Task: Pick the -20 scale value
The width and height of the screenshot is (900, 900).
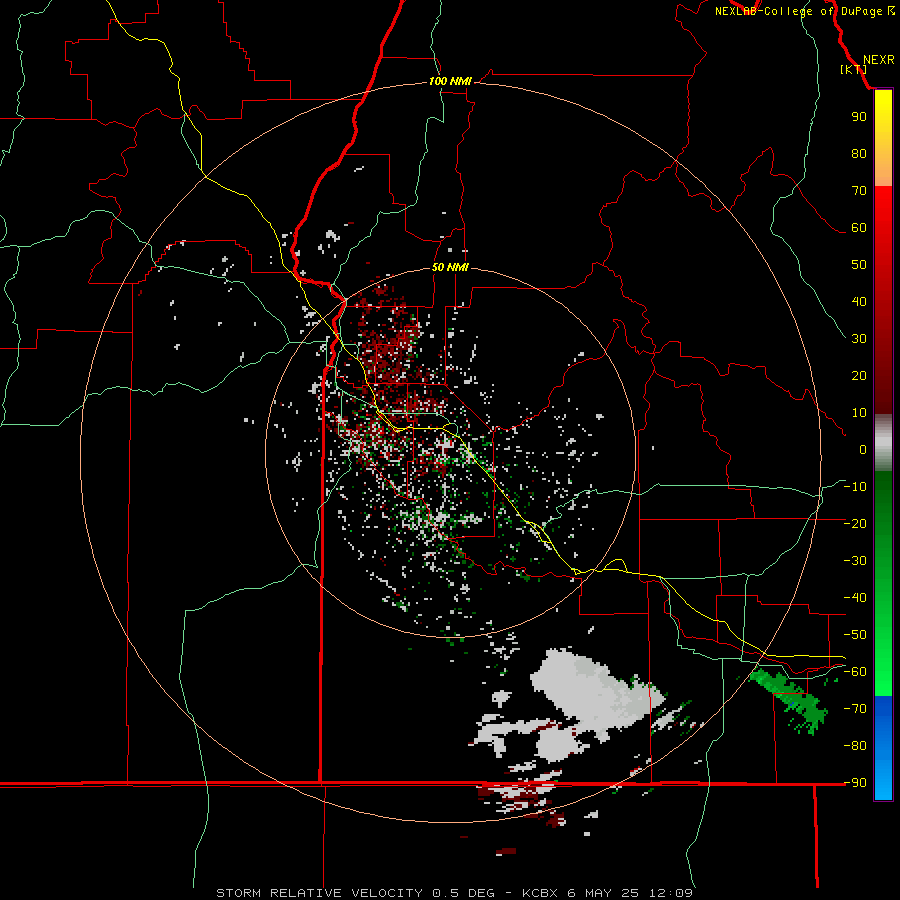Action: tap(855, 523)
